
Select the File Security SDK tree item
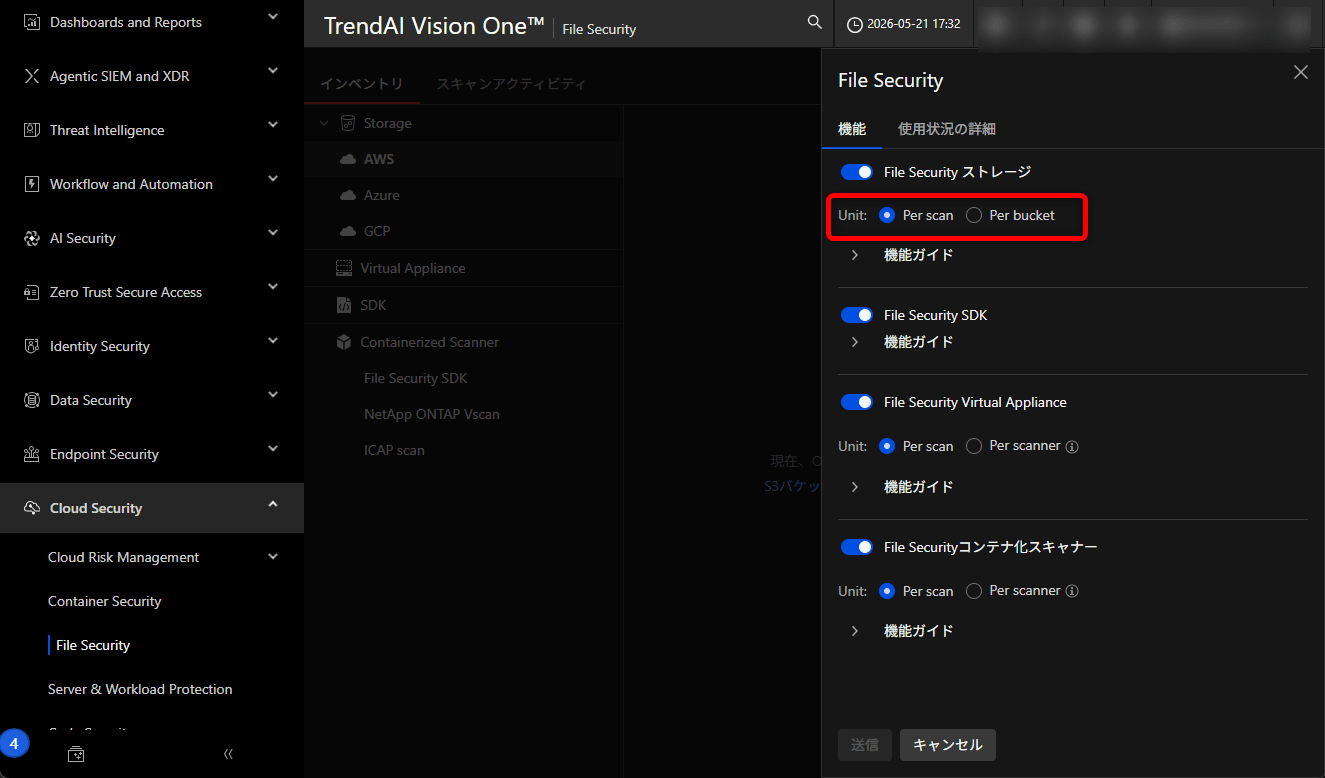tap(416, 378)
